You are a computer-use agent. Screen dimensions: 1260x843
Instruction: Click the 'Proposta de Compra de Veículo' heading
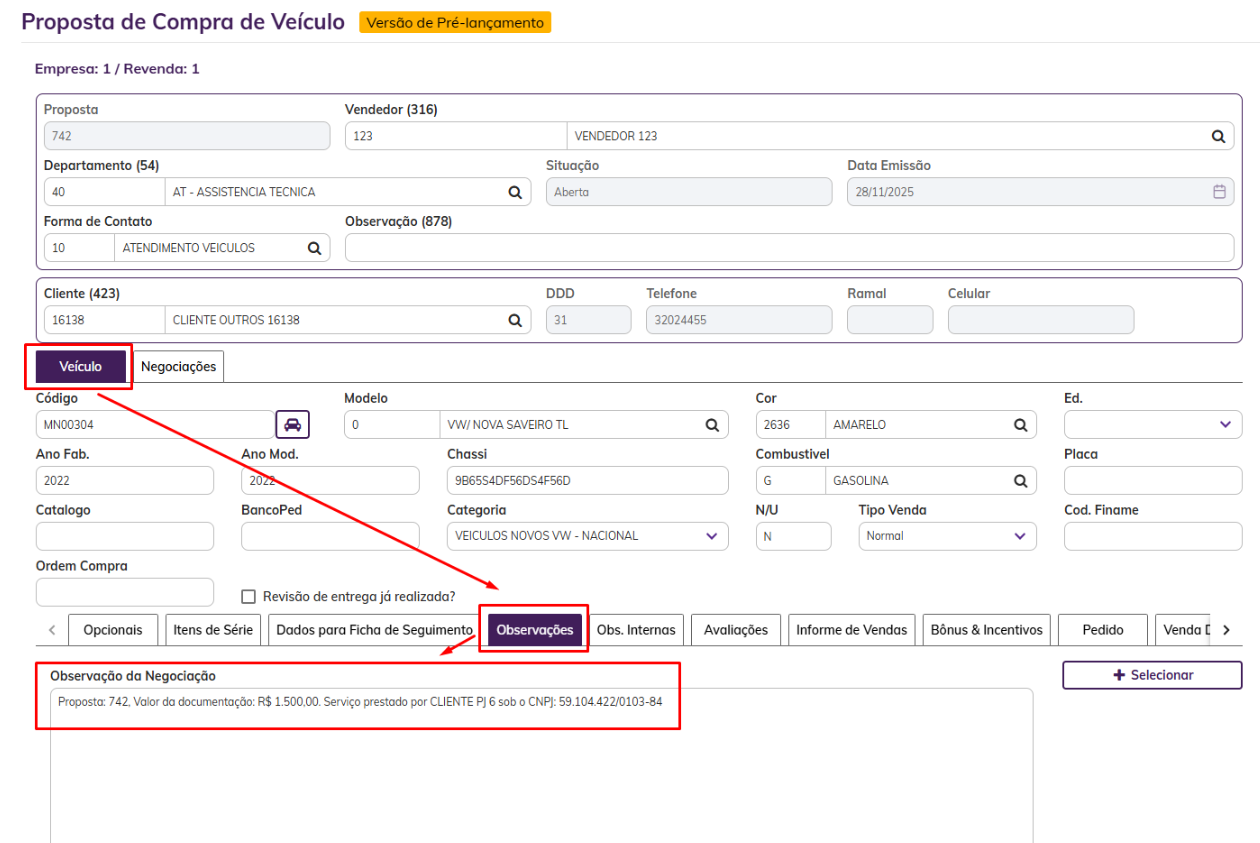point(183,21)
